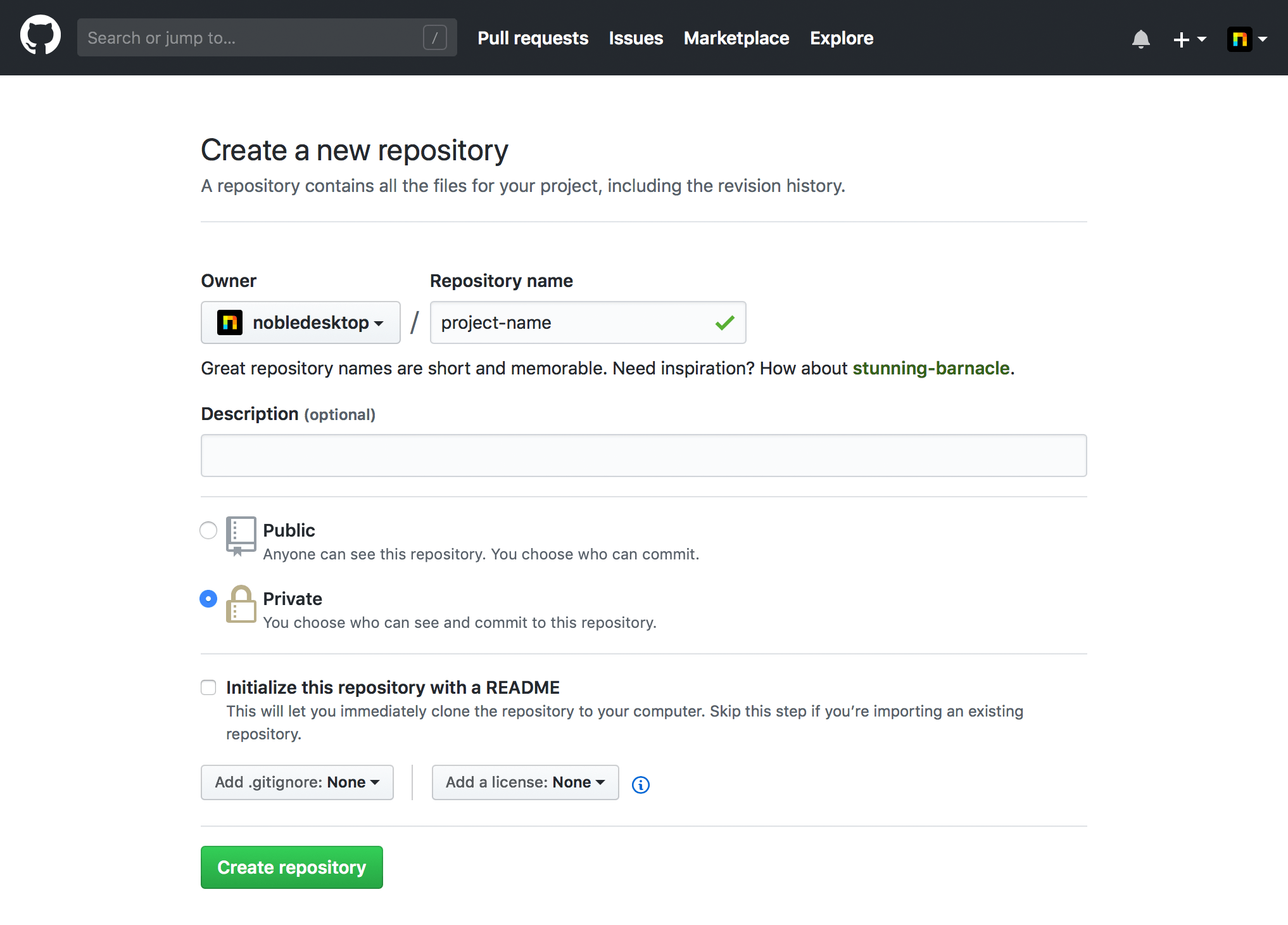This screenshot has width=1288, height=925.
Task: Click the Create repository button
Action: 292,867
